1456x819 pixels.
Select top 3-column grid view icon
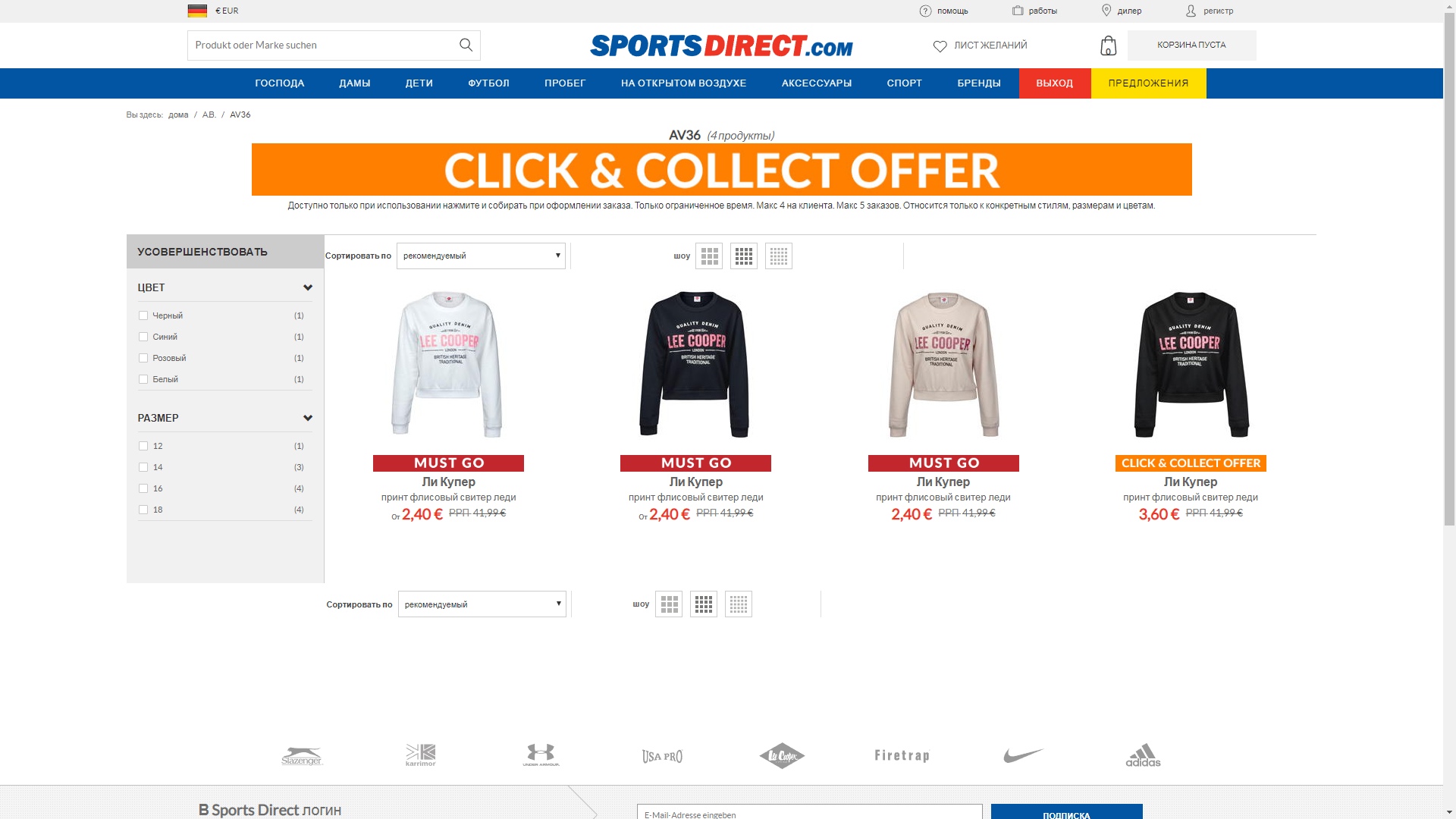(709, 256)
